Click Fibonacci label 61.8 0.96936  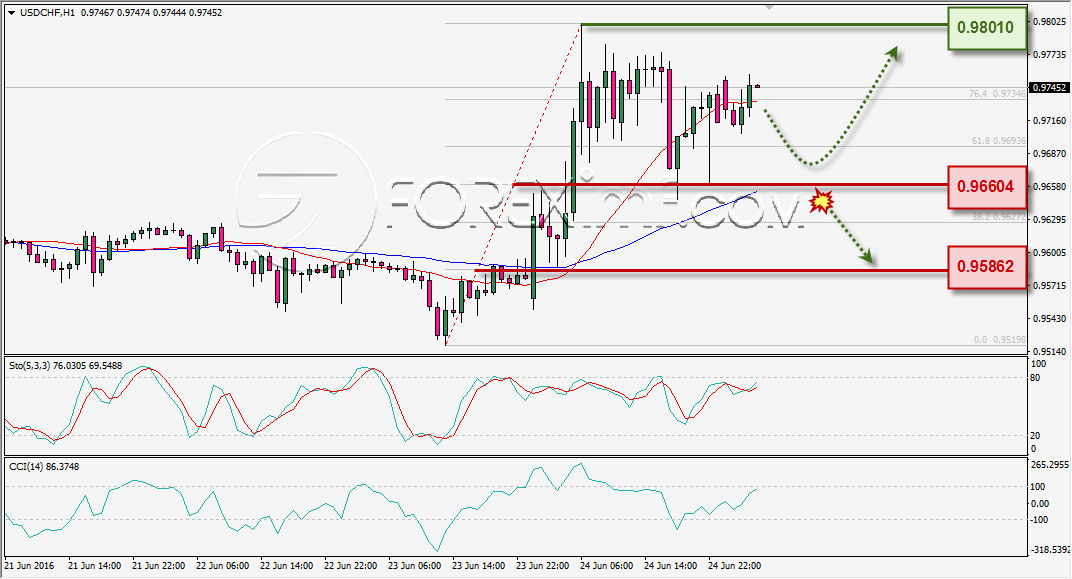(999, 141)
